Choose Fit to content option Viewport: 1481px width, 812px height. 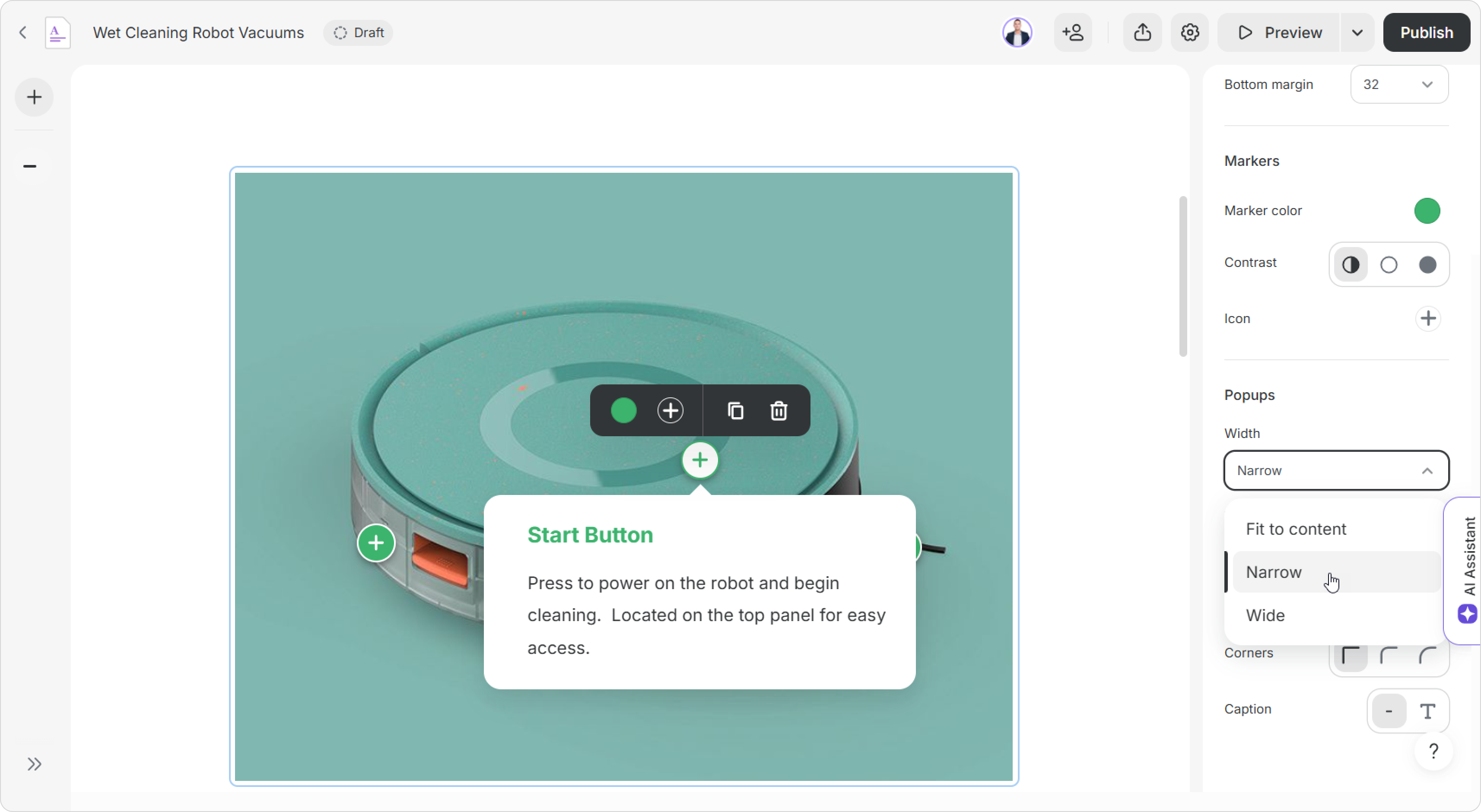point(1296,529)
